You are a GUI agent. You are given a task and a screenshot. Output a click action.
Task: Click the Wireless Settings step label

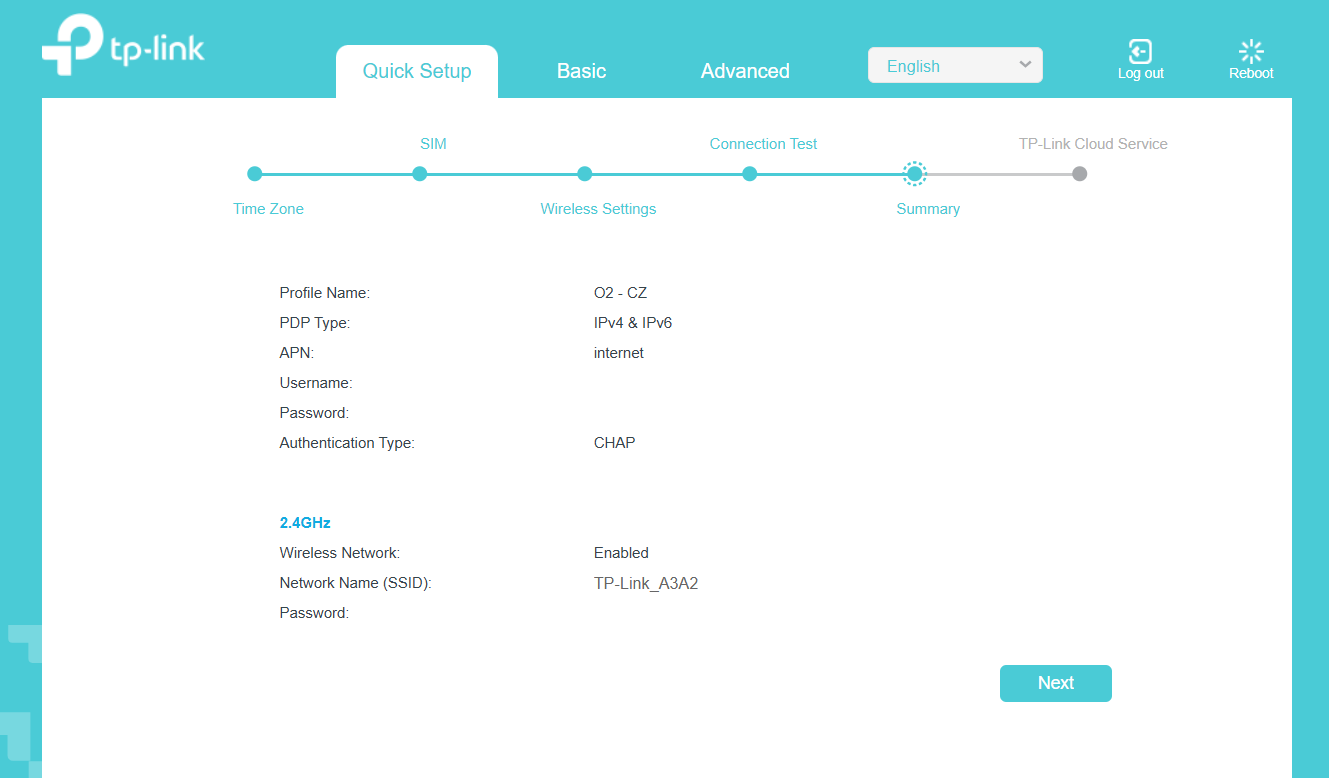pos(598,209)
